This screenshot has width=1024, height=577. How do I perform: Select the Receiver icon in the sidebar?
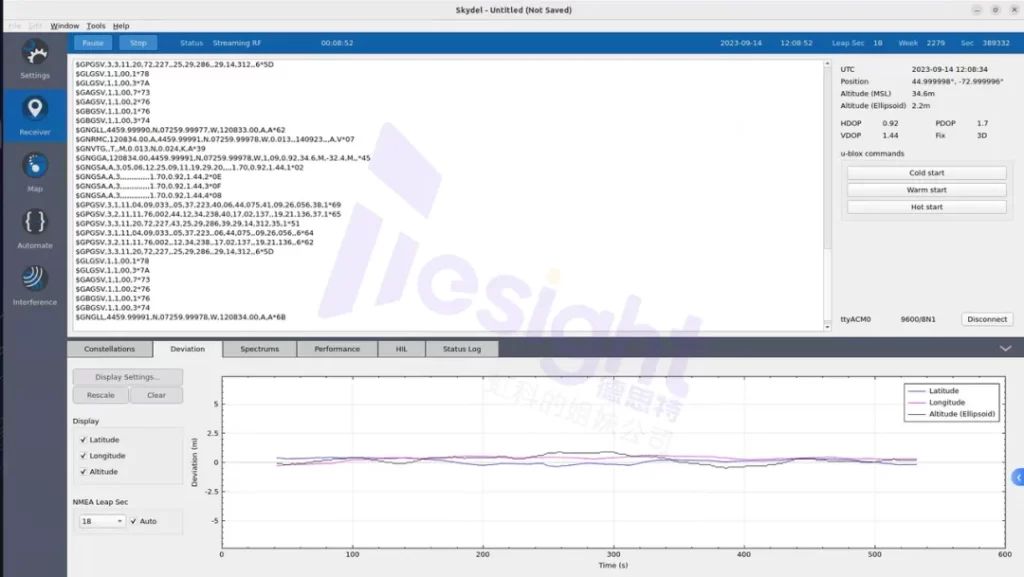tap(34, 115)
